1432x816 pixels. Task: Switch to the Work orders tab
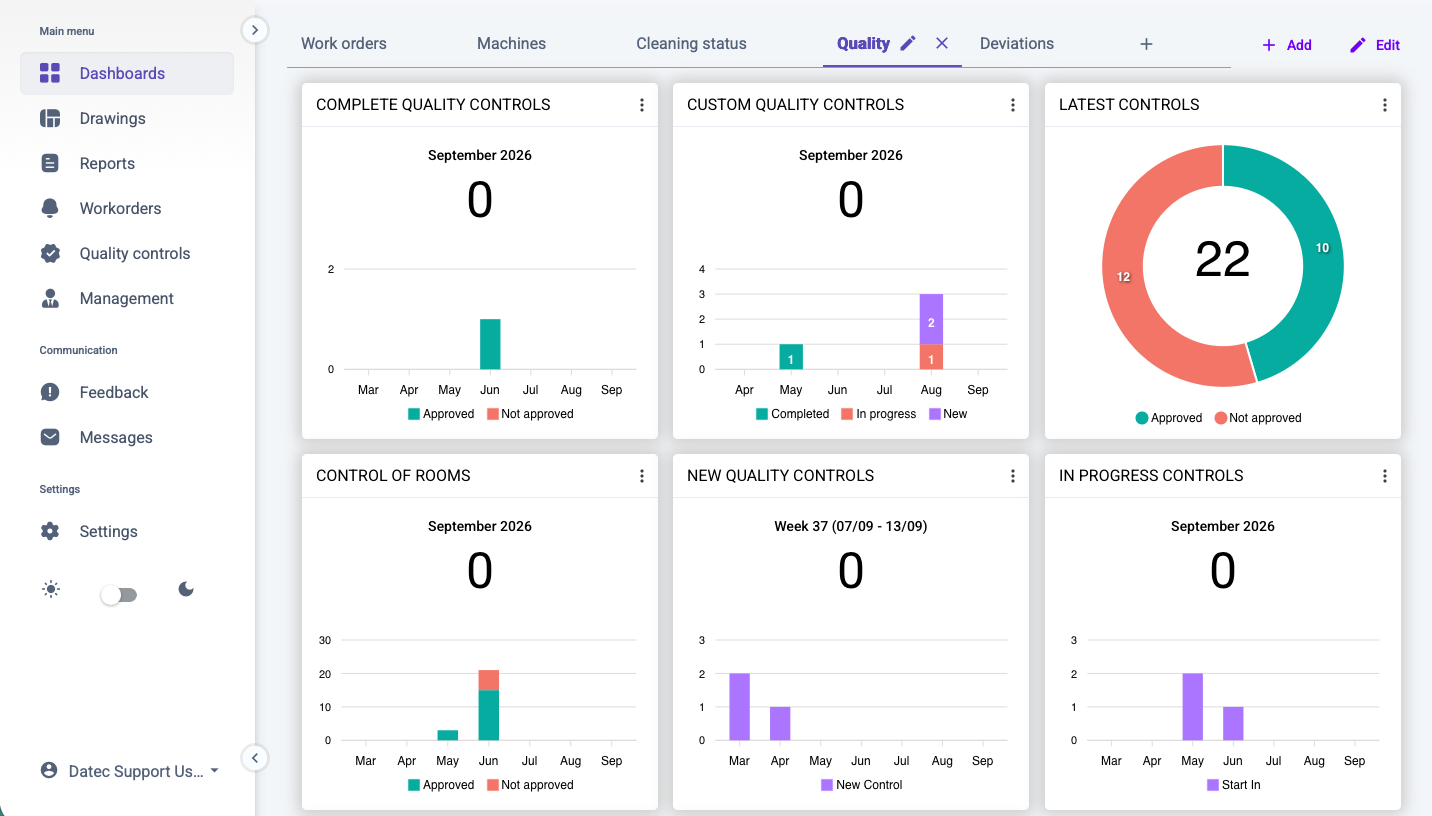[344, 43]
